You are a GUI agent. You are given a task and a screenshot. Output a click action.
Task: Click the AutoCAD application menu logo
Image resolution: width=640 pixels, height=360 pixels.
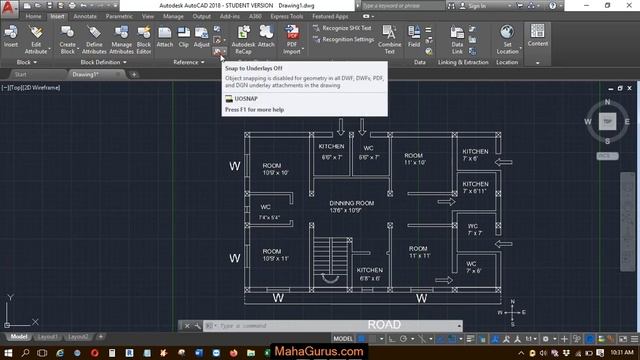click(9, 8)
